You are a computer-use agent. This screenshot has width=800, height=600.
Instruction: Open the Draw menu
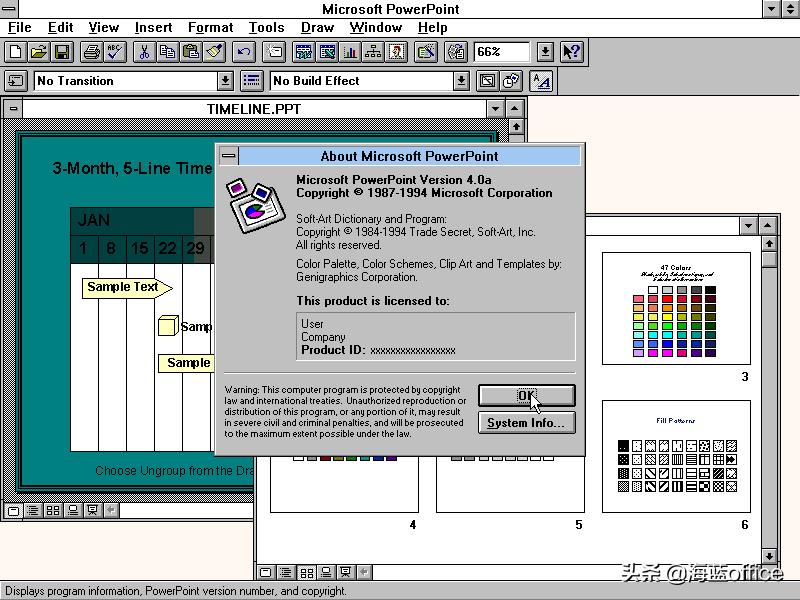coord(317,27)
